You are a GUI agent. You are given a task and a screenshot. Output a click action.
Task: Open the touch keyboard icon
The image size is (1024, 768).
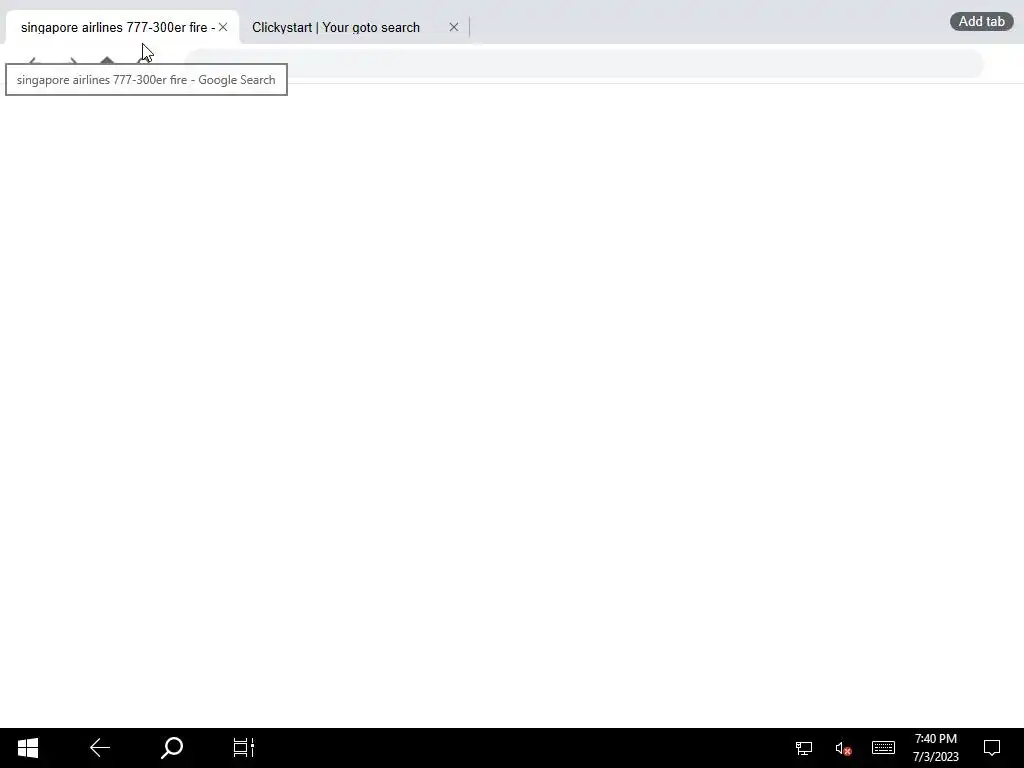click(884, 747)
